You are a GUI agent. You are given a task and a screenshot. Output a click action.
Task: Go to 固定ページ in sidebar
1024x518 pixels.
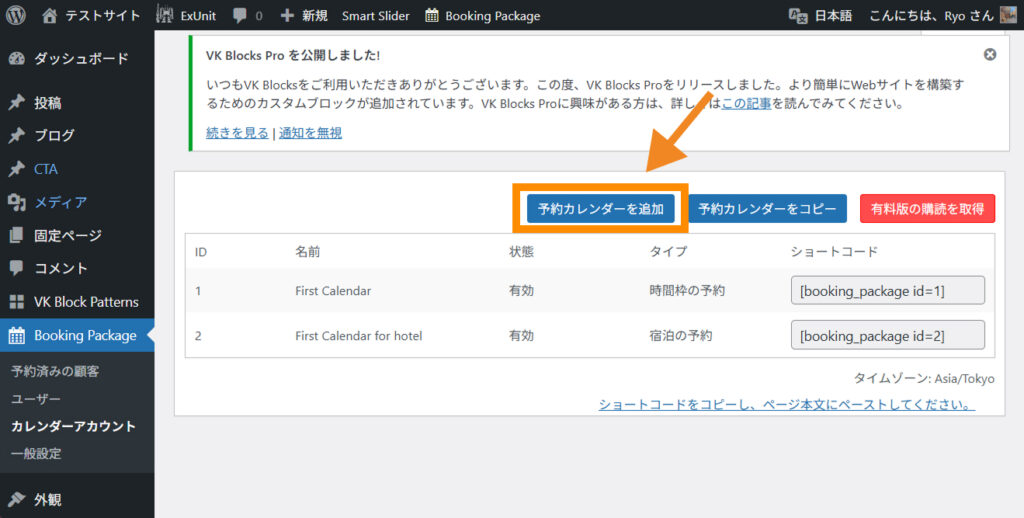[67, 236]
